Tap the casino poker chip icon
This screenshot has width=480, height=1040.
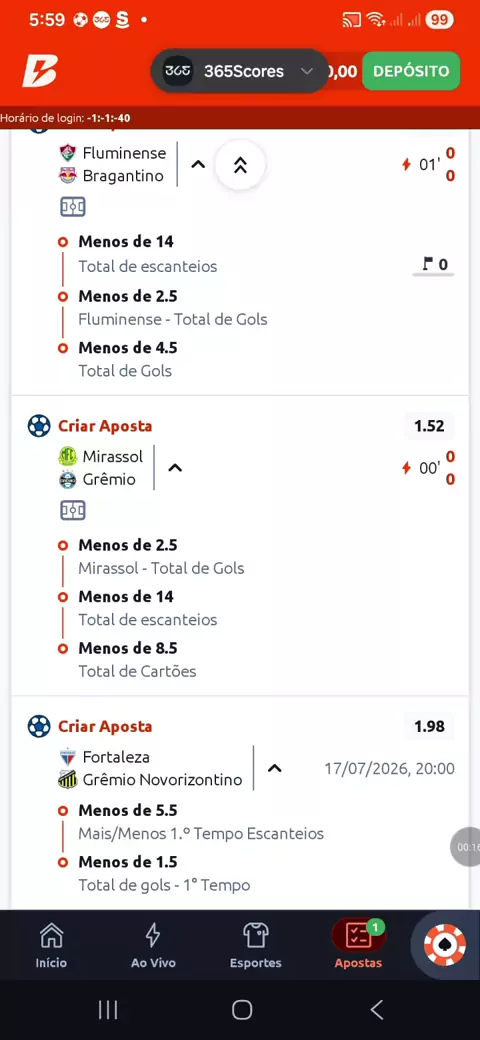click(x=446, y=942)
